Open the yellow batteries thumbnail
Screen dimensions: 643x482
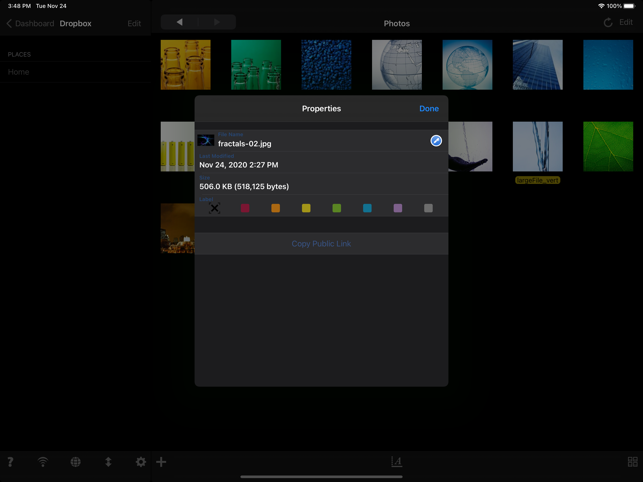pyautogui.click(x=178, y=146)
